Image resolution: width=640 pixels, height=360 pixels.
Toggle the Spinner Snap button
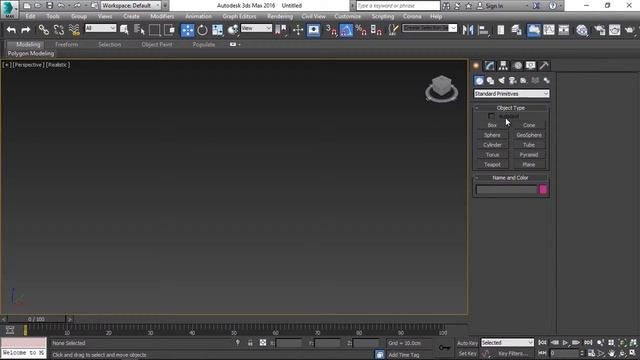coord(376,30)
